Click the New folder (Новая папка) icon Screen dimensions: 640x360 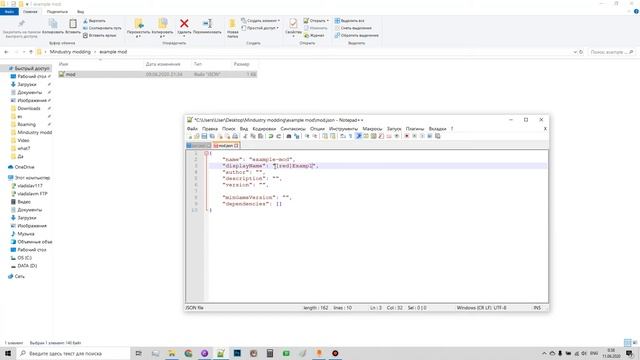[x=232, y=24]
